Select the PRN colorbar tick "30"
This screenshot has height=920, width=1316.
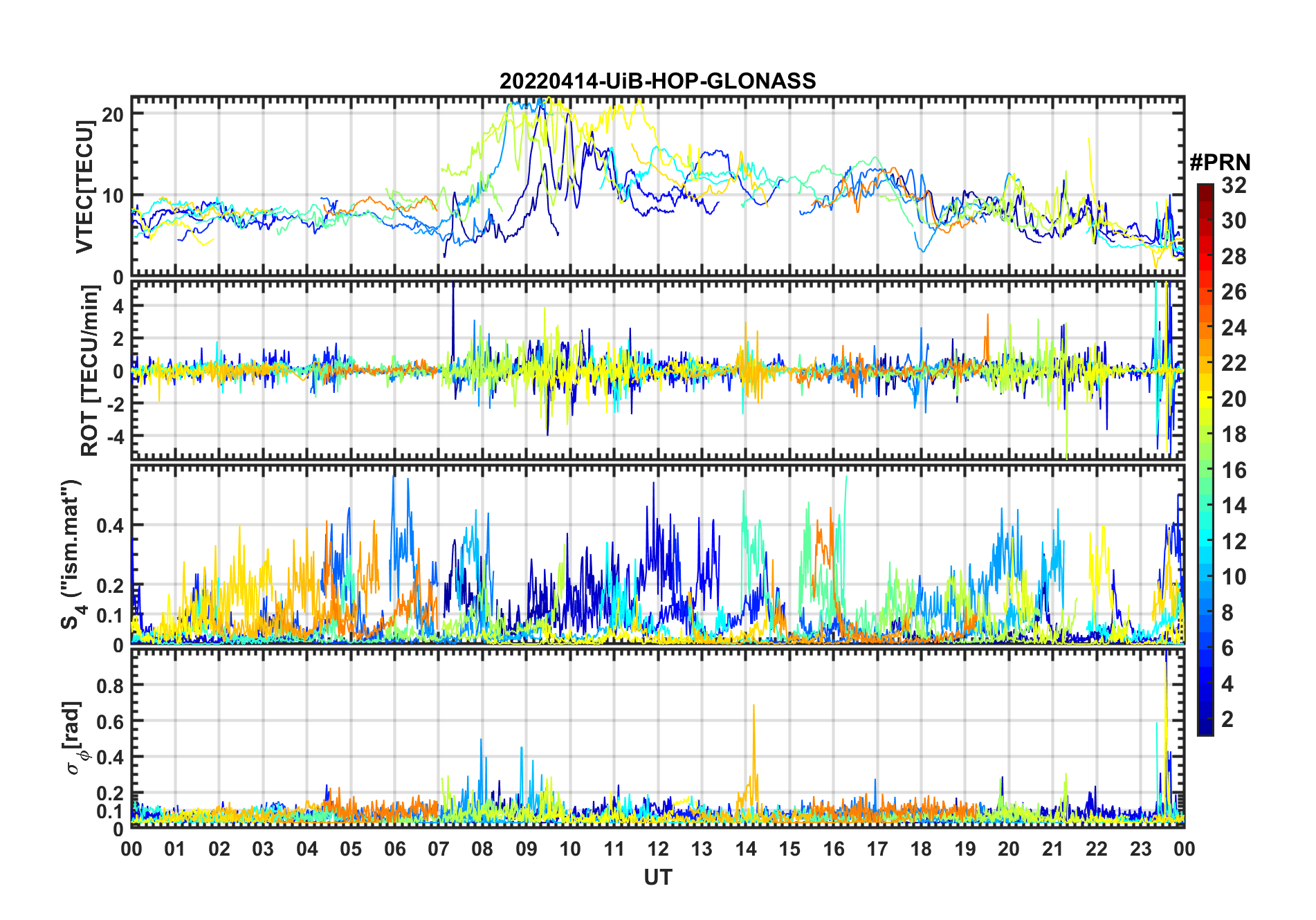(1234, 221)
